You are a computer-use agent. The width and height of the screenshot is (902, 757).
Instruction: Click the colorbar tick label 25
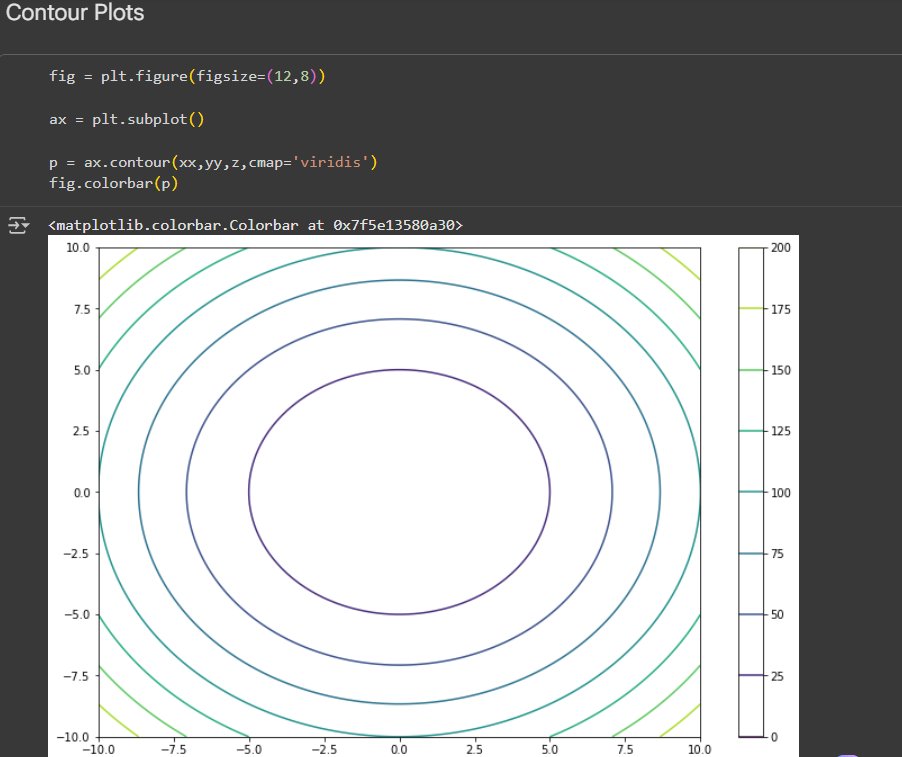777,676
